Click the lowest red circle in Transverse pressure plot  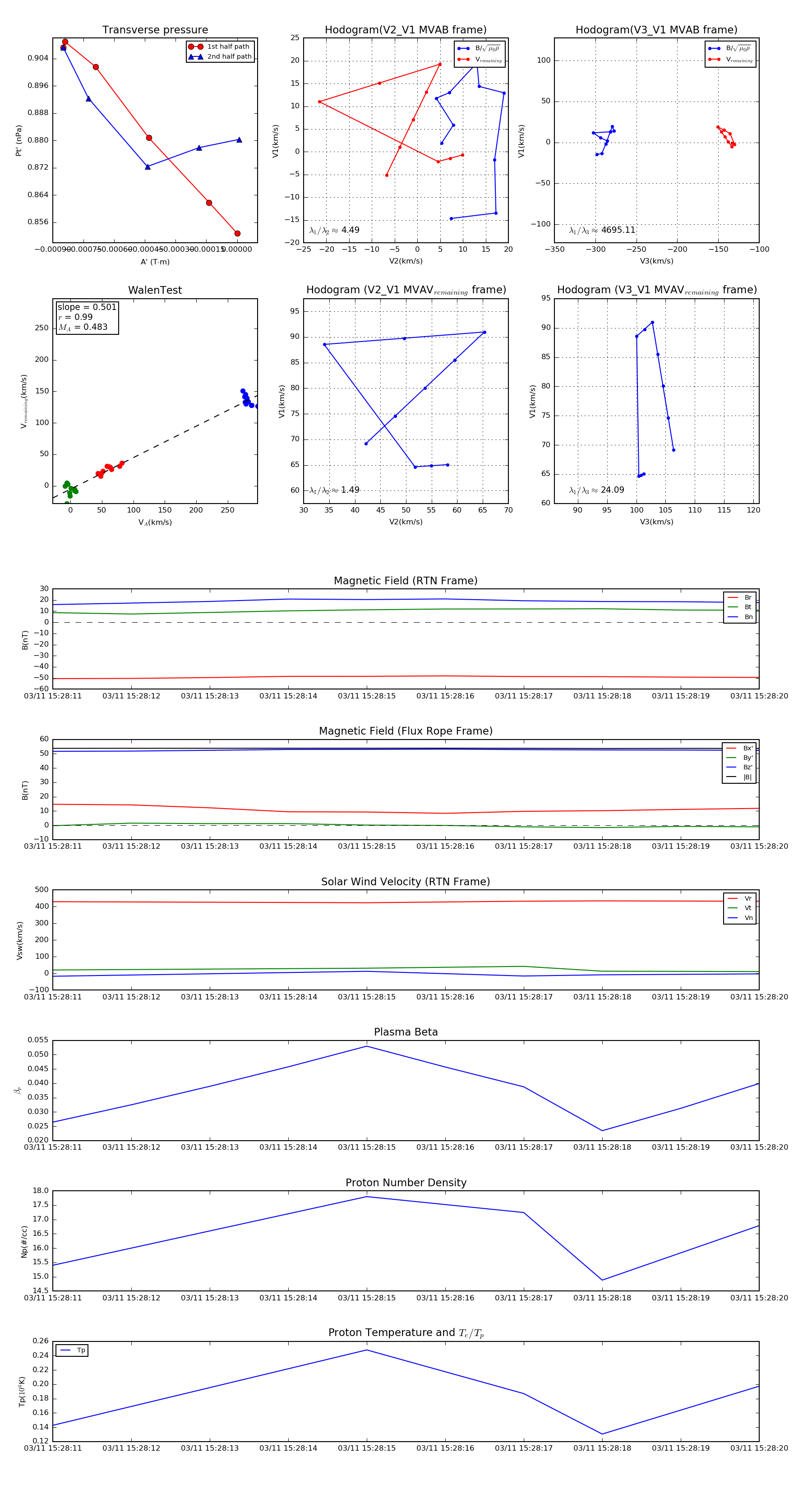point(237,234)
